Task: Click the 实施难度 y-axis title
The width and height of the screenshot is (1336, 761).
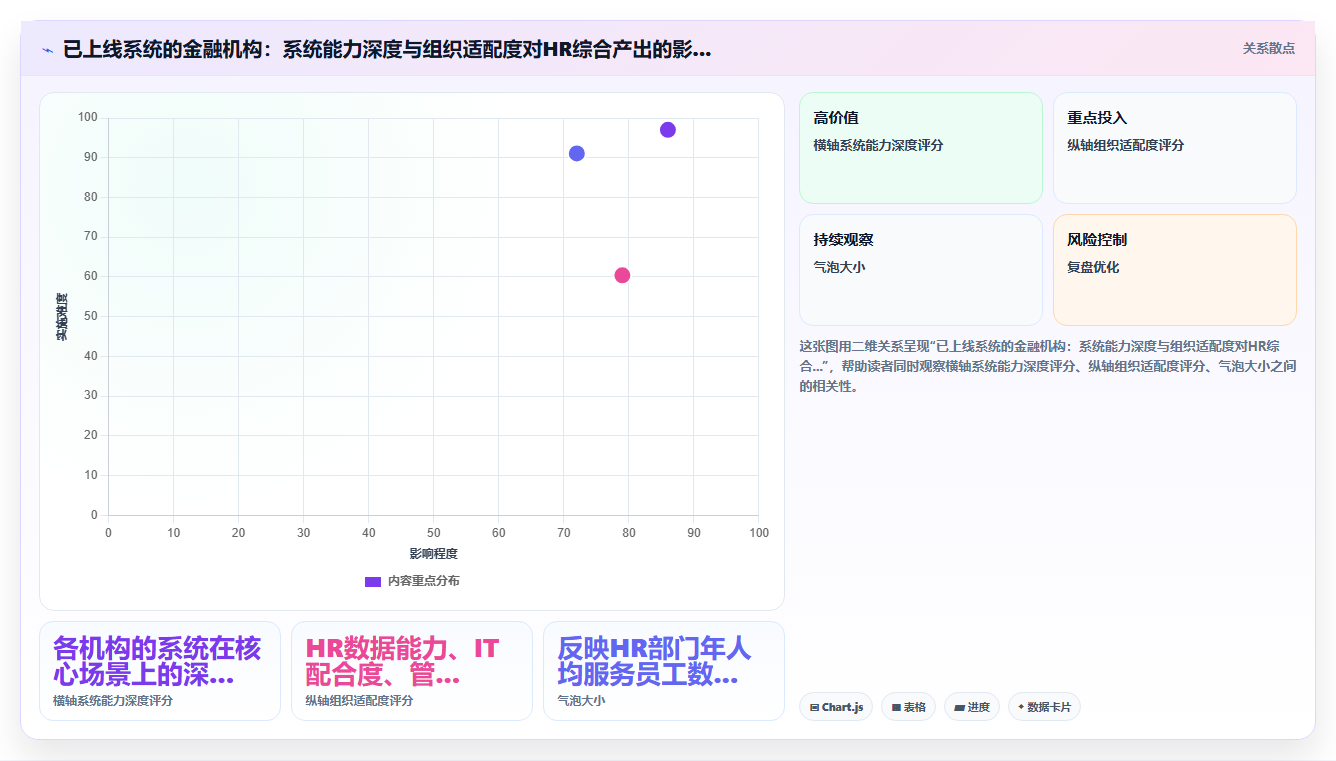Action: coord(62,317)
